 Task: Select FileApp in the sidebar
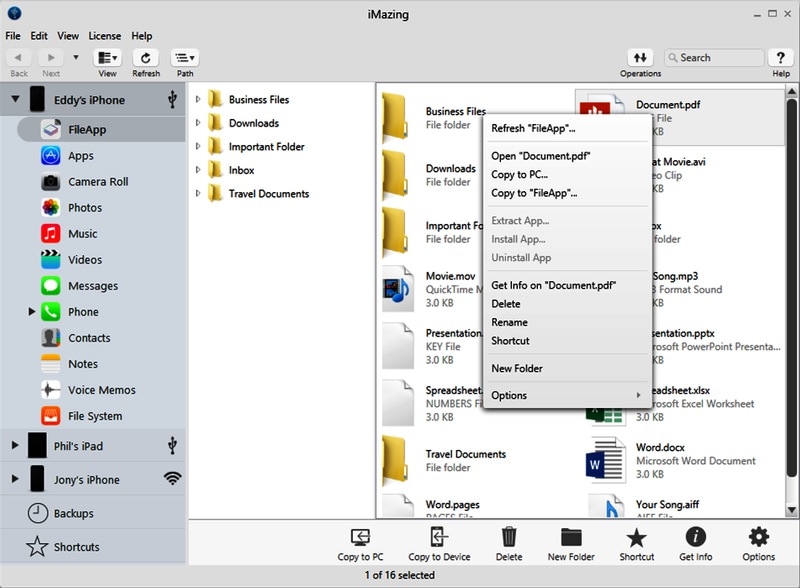tap(101, 130)
